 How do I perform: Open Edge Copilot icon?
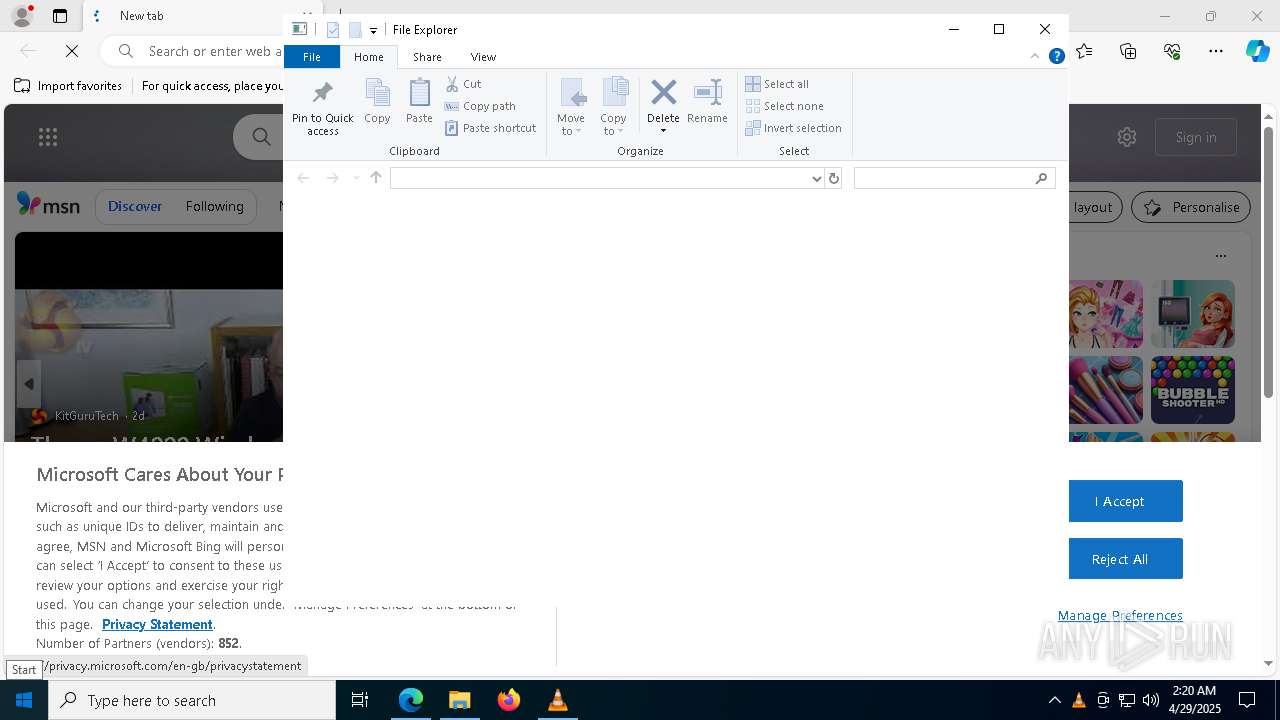pyautogui.click(x=1257, y=51)
